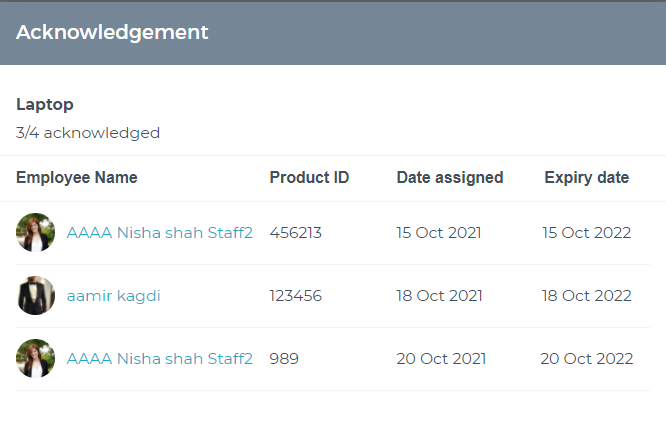
Task: Click the 20 Oct 2021 assigned date
Action: click(441, 359)
